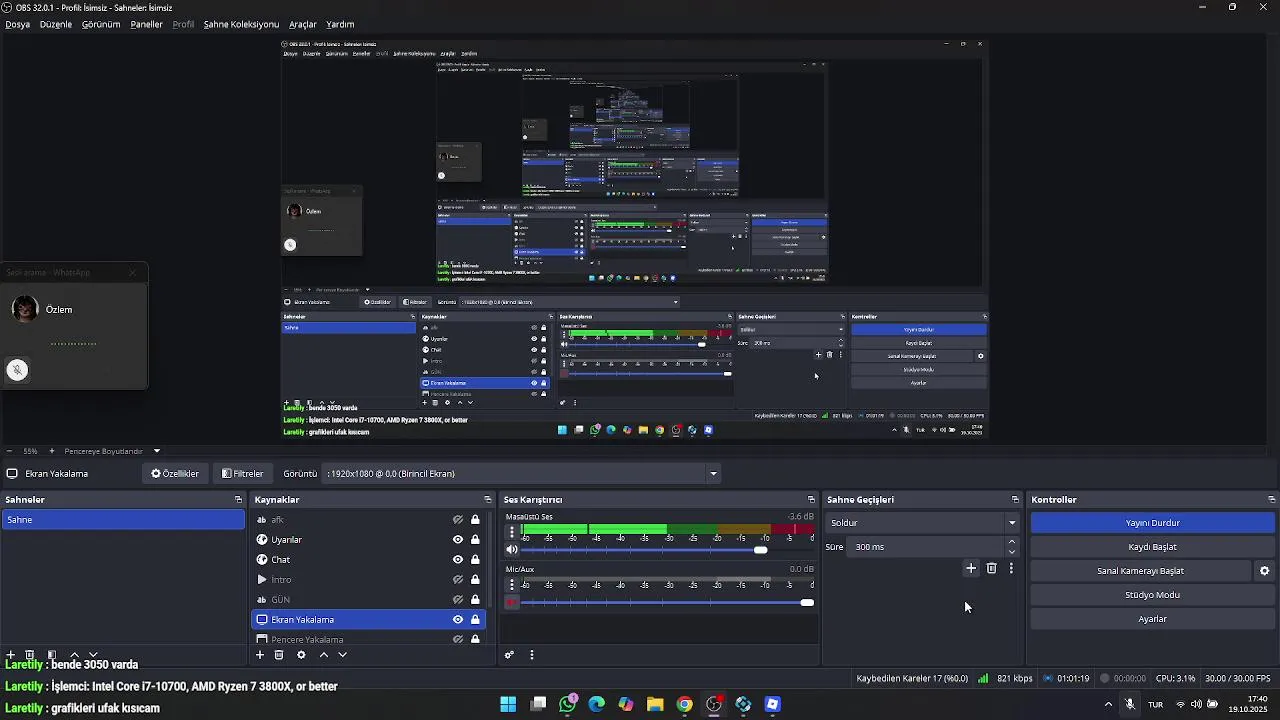Undock the Kontroller panel

pyautogui.click(x=1271, y=499)
